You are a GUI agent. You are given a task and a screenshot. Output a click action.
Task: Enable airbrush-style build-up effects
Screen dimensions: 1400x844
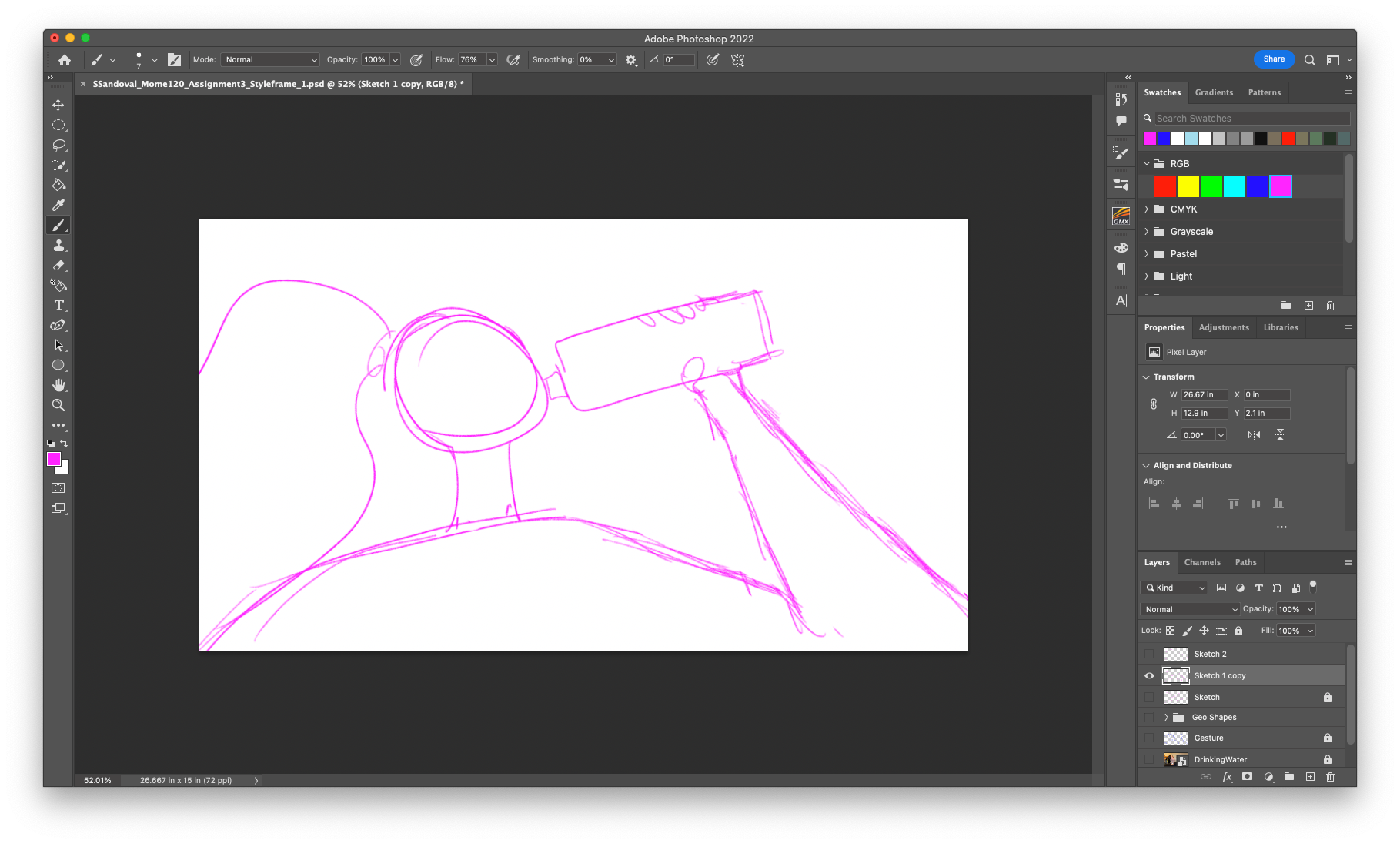tap(513, 60)
